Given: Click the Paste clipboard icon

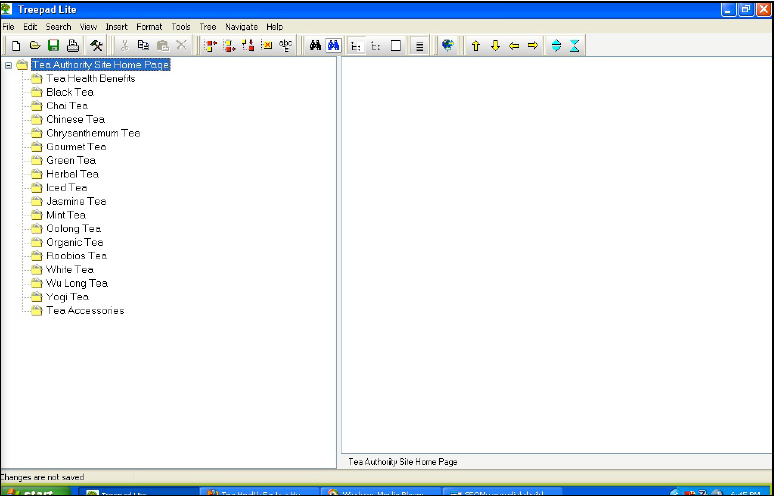Looking at the screenshot, I should pos(162,46).
